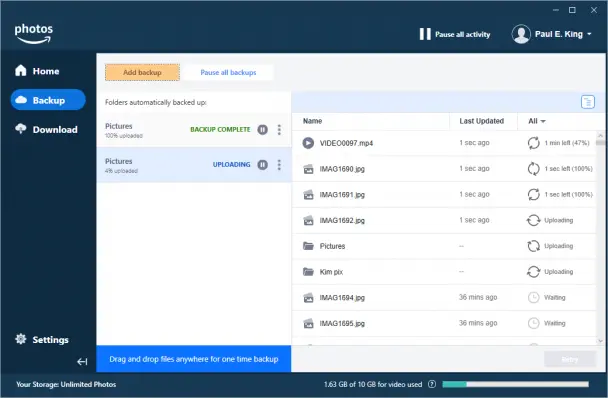Select the IMAG1694.jpg file name
The image size is (608, 398).
pos(342,298)
